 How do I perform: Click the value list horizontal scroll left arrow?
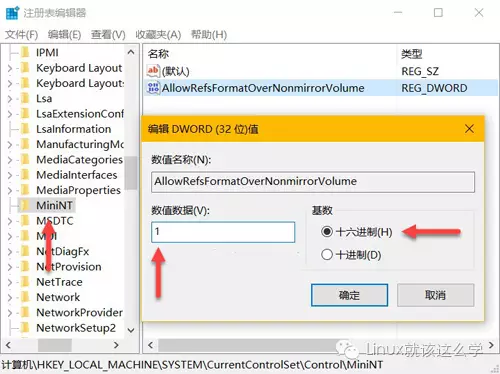coord(151,345)
